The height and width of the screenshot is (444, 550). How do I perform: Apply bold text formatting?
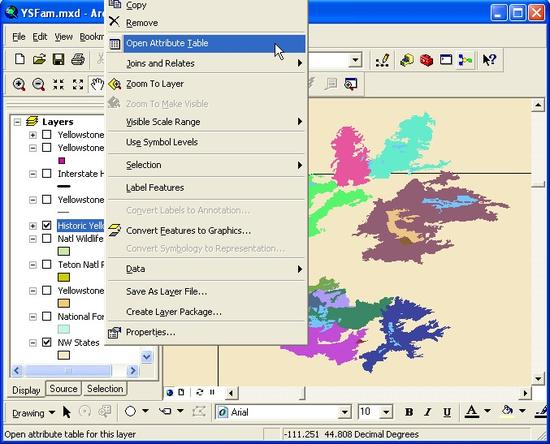point(409,412)
